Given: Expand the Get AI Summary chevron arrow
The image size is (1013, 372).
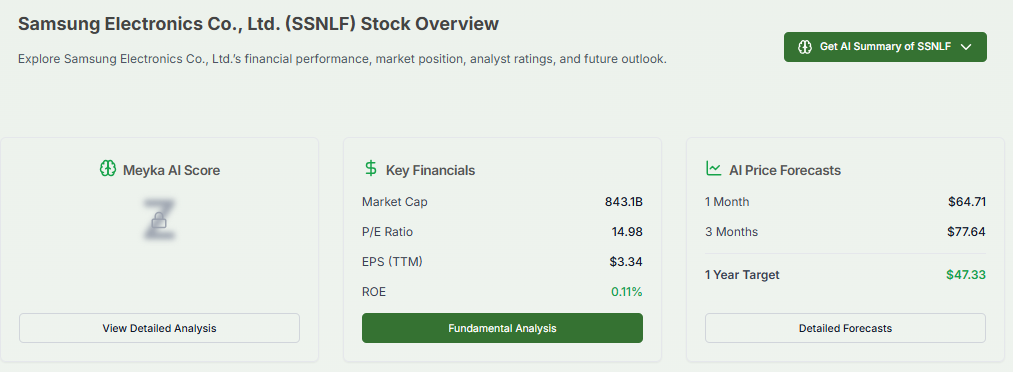Looking at the screenshot, I should pos(966,47).
